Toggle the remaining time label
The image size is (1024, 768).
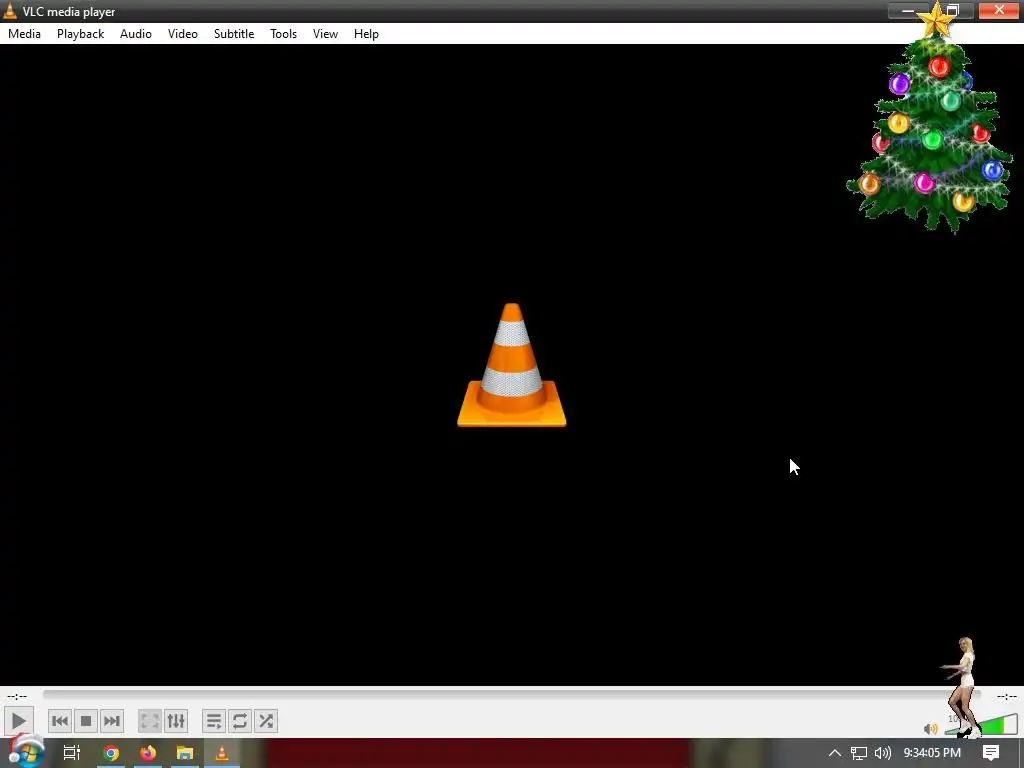click(1006, 696)
